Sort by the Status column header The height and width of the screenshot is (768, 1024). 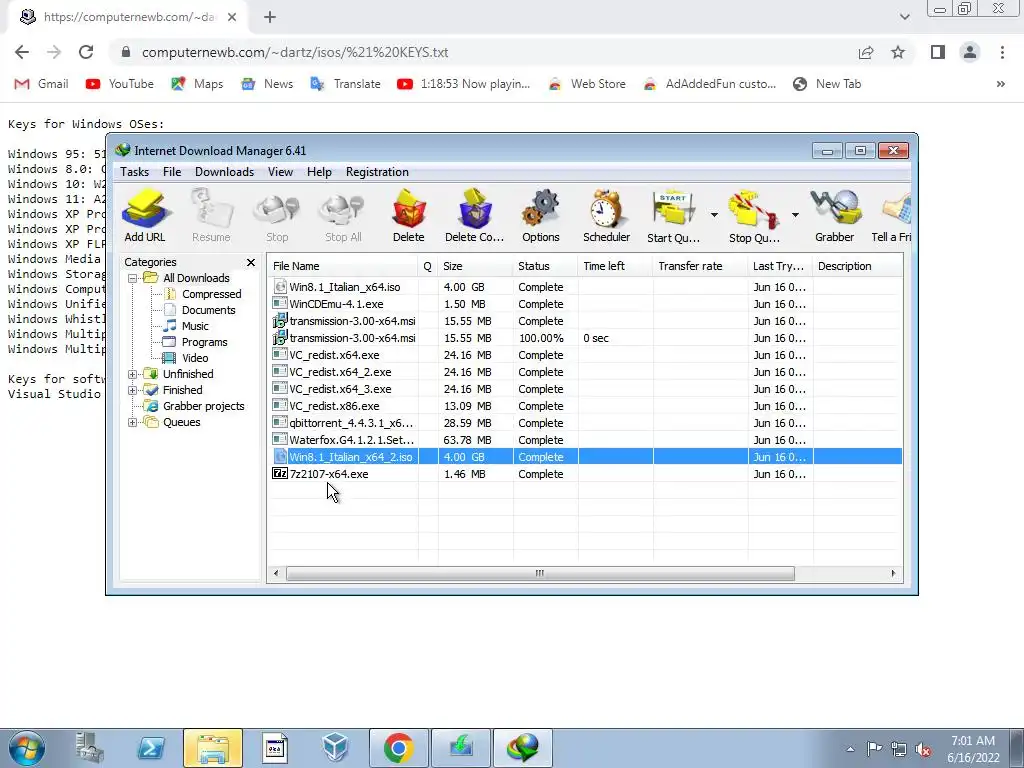coord(545,266)
